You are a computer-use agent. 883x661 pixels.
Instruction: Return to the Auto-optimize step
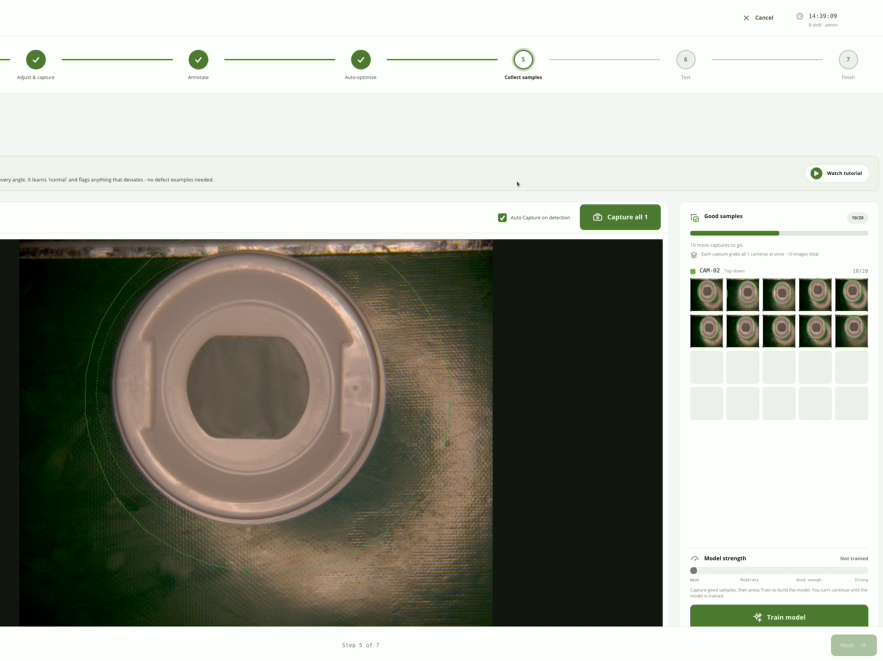pos(361,59)
